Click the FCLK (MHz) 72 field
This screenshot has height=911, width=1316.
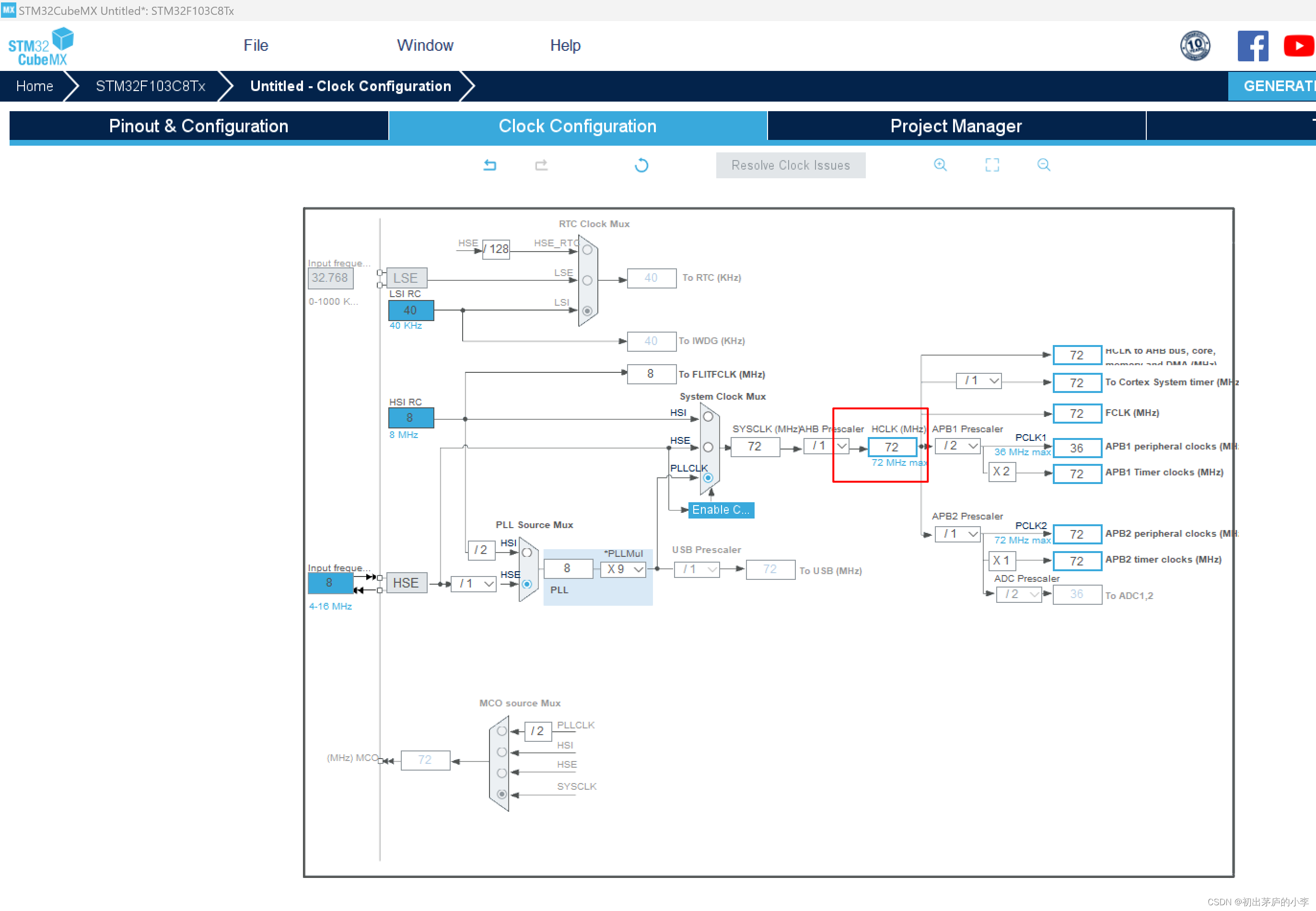point(1077,414)
